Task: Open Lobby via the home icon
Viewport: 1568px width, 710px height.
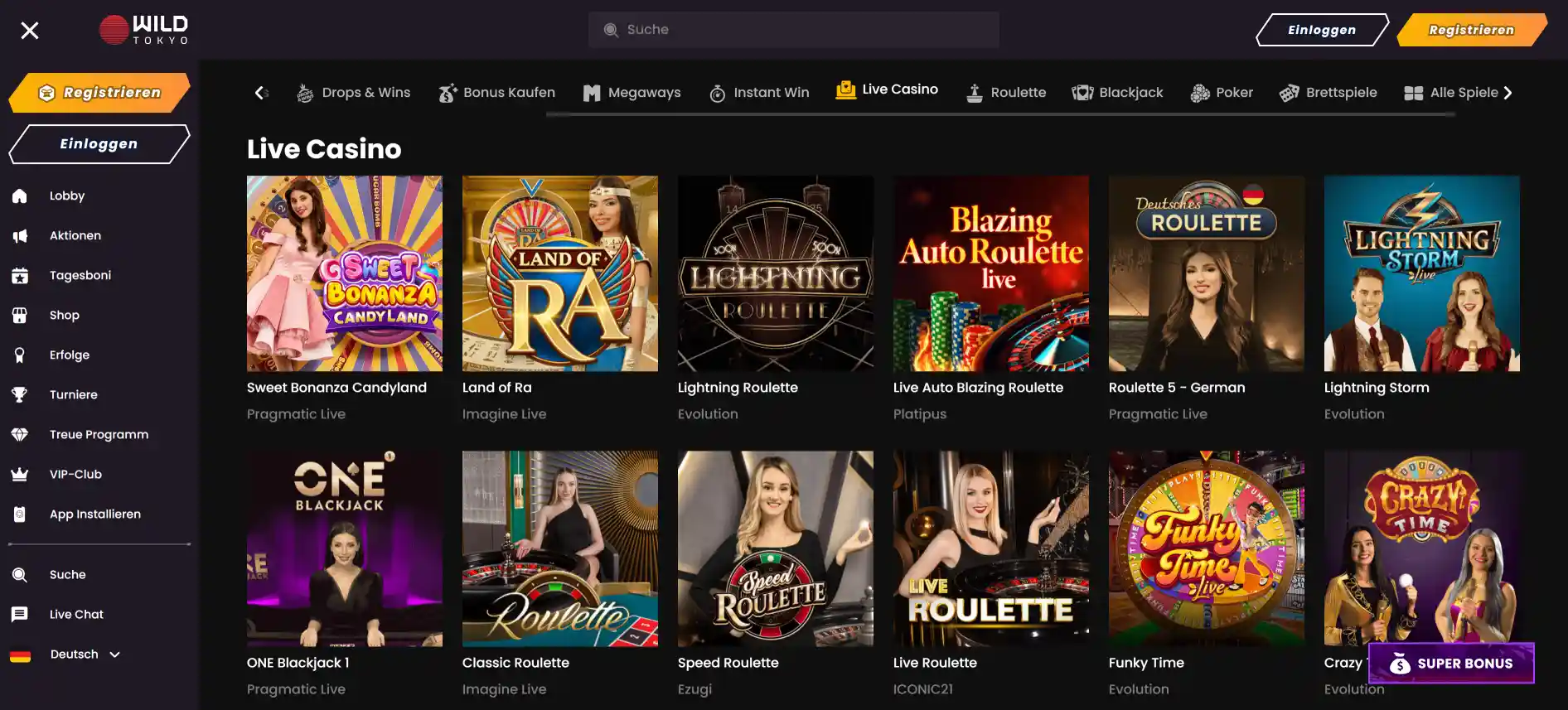Action: 20,196
